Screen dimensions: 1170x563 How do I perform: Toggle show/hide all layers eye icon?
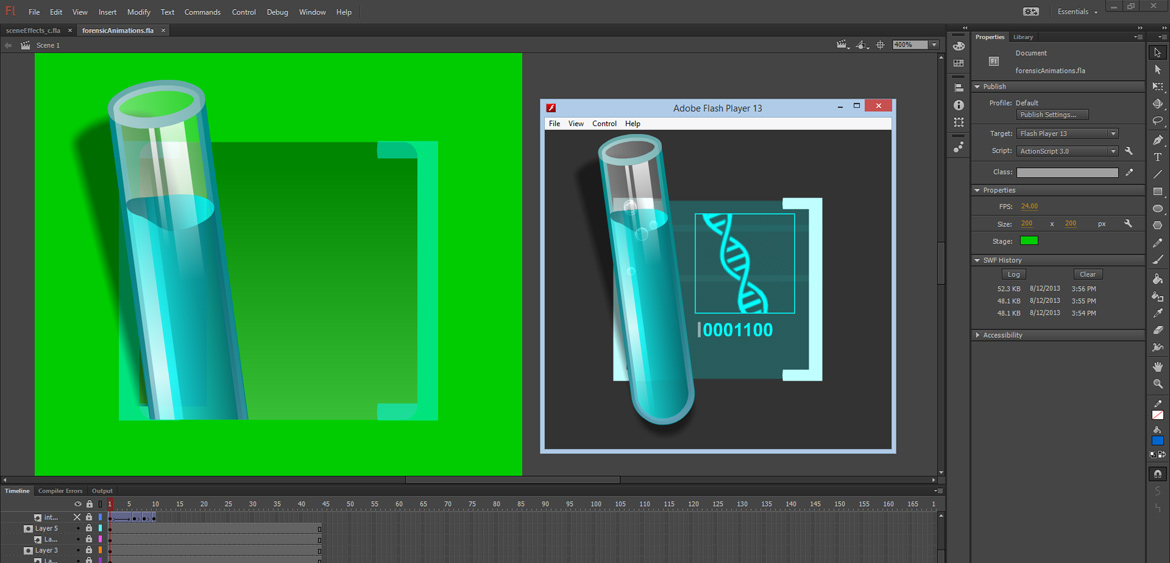[77, 504]
